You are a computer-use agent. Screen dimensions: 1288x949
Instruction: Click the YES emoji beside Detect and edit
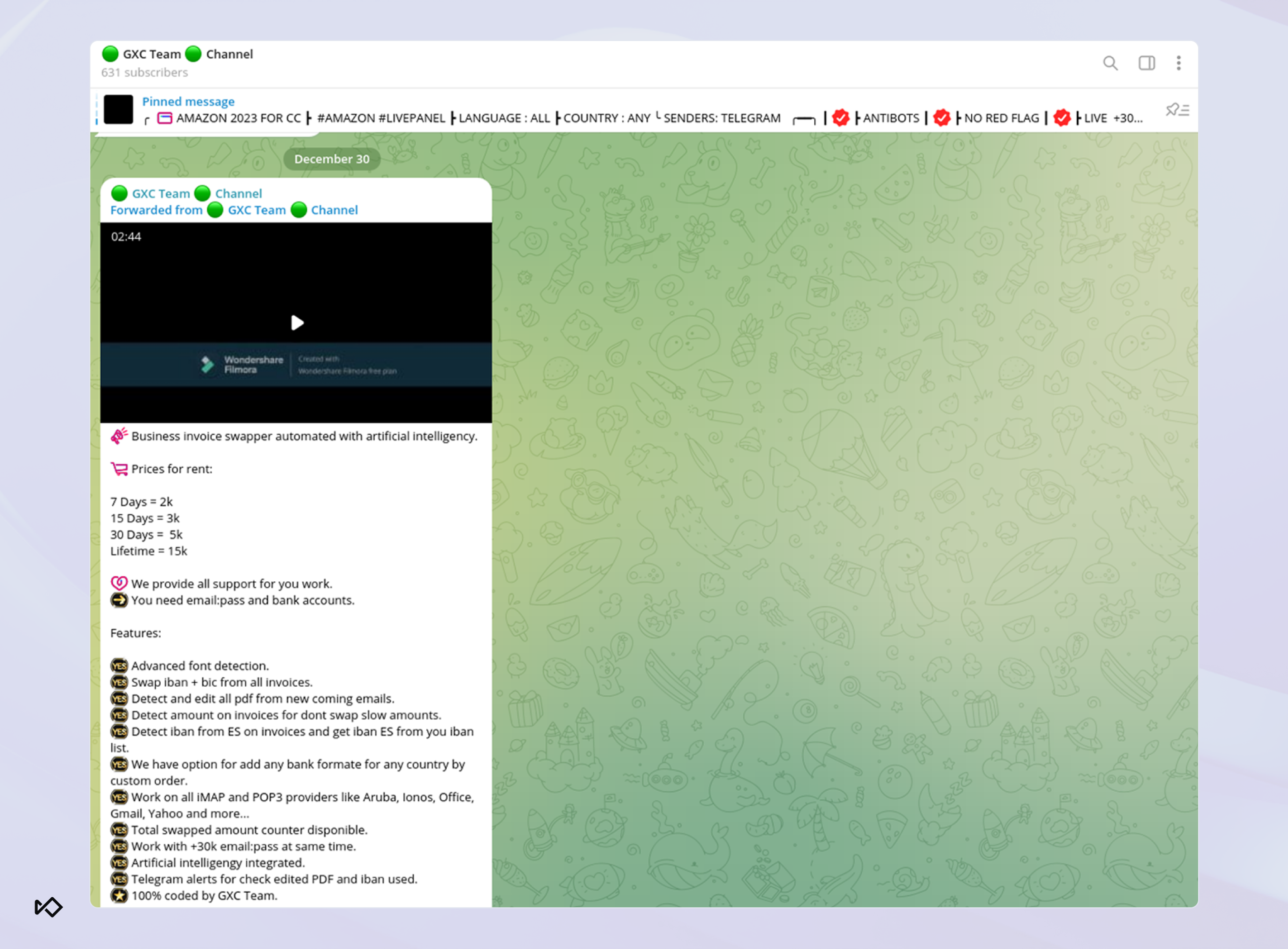click(119, 698)
